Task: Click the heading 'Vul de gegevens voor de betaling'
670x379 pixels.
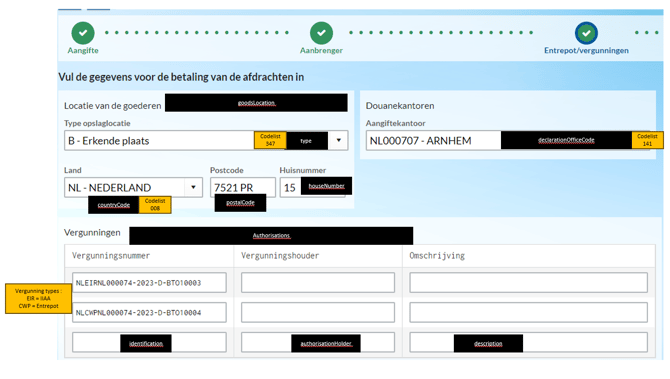Action: pyautogui.click(x=181, y=77)
